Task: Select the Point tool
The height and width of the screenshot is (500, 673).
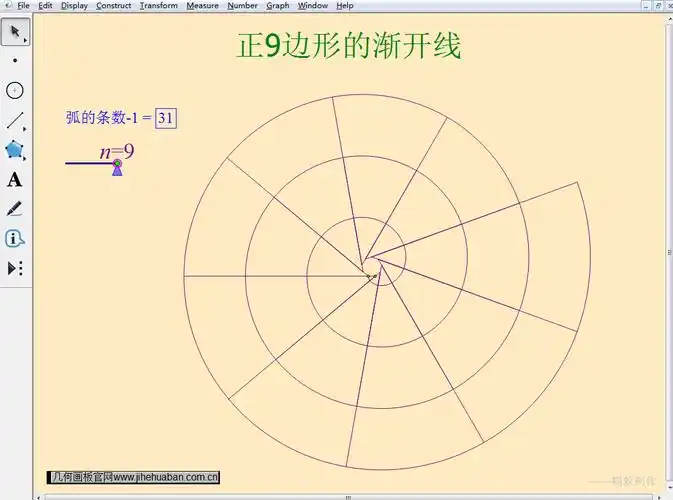Action: click(x=15, y=61)
